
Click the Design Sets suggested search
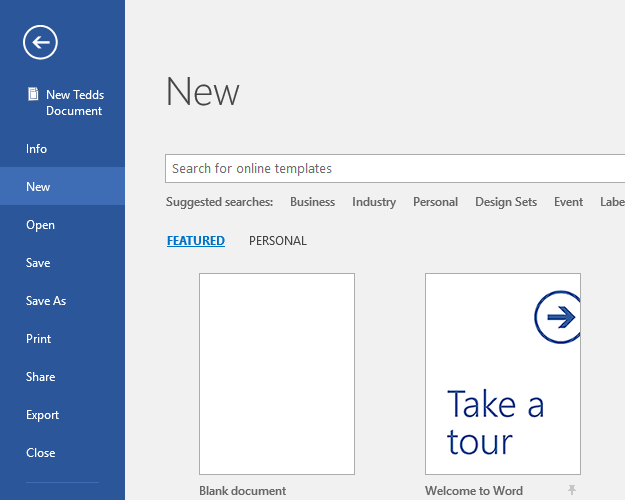(x=506, y=202)
